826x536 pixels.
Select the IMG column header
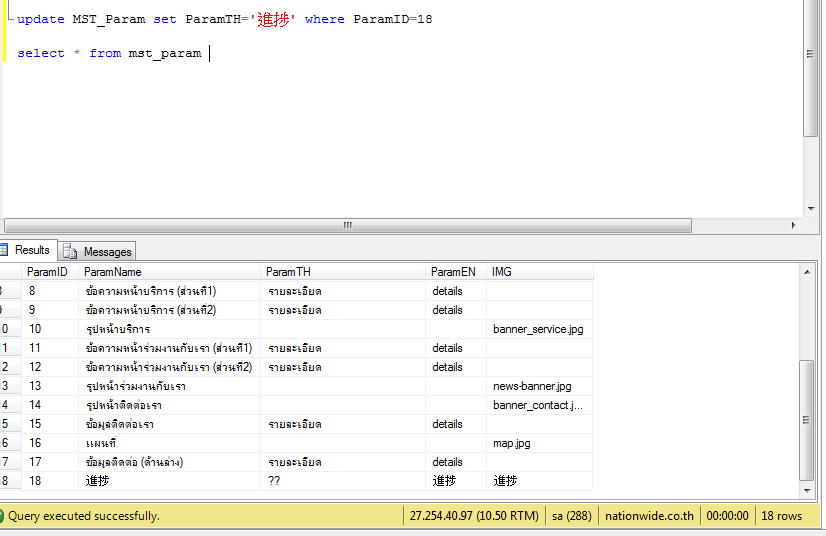tap(540, 272)
